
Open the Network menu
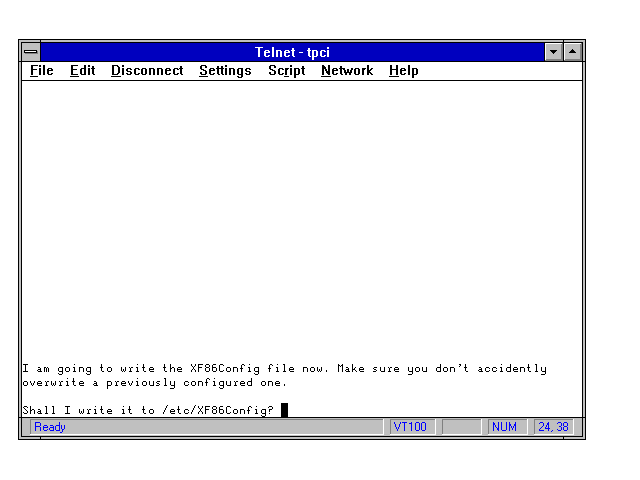(x=346, y=71)
